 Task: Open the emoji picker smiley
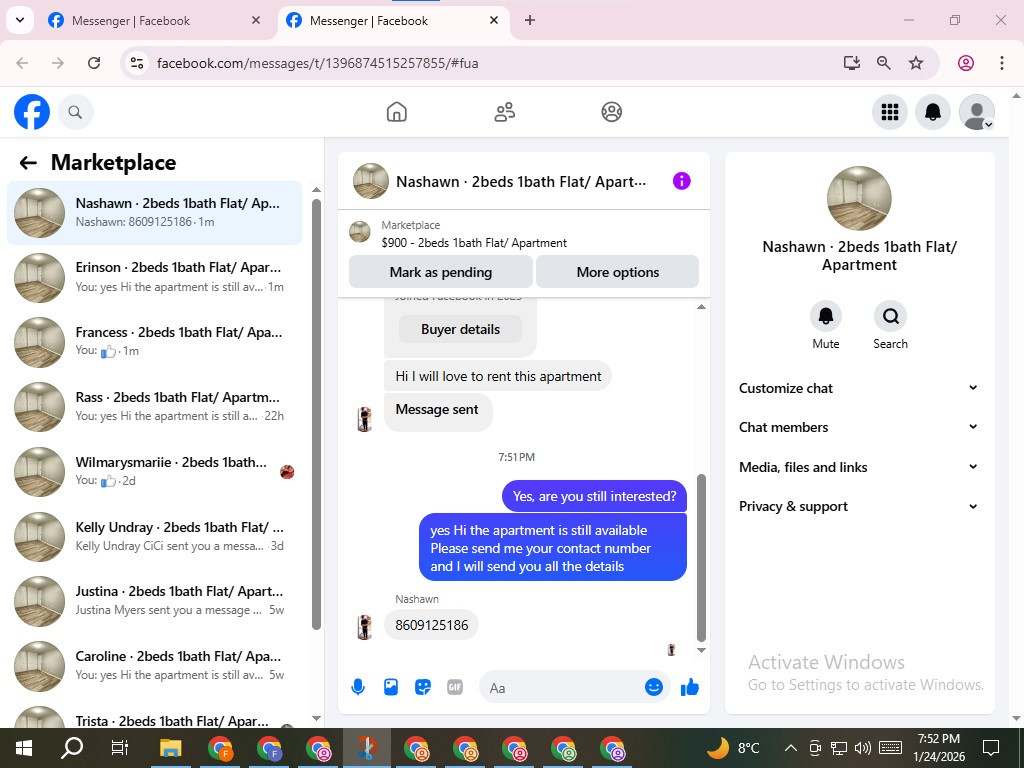(x=654, y=687)
